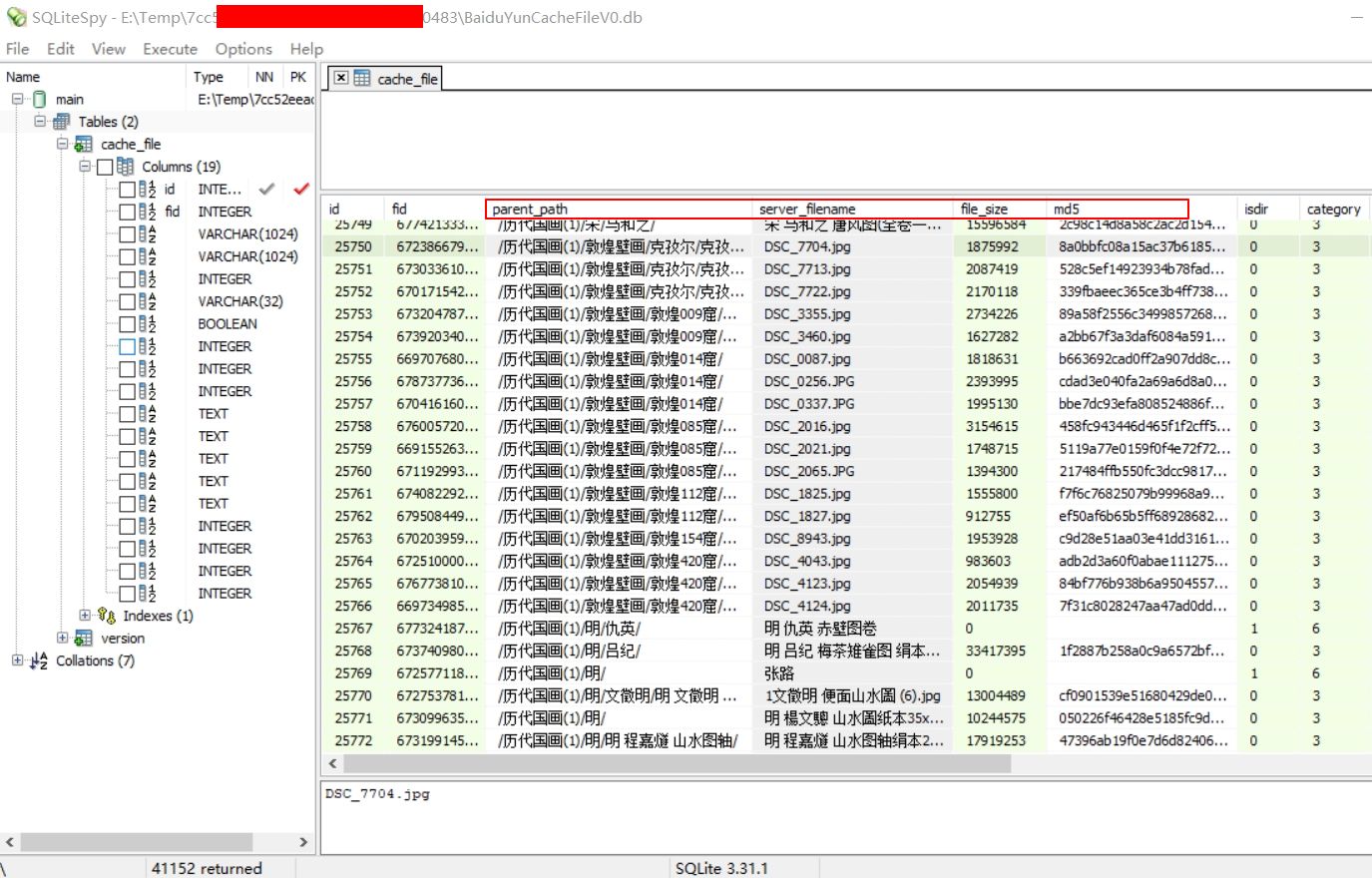Click the BOOLEAN column's type icon
Image resolution: width=1372 pixels, height=878 pixels.
[x=148, y=324]
